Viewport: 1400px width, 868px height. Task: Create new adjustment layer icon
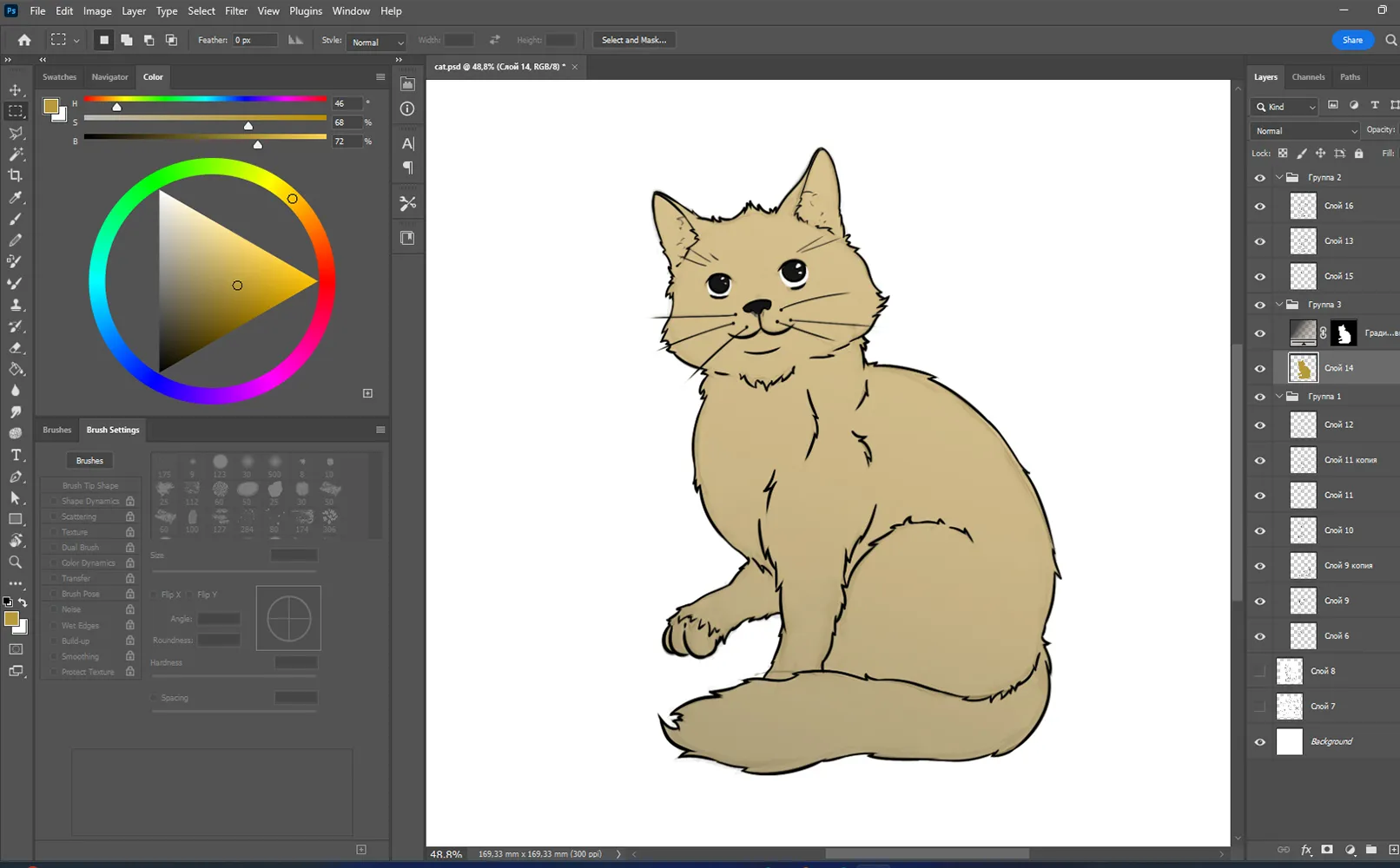click(x=1350, y=851)
